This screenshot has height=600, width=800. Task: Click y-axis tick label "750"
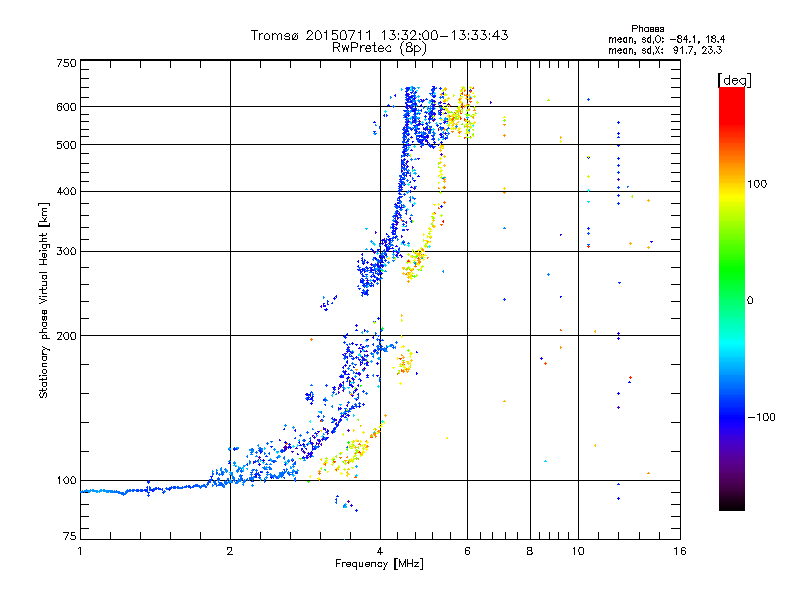(x=66, y=63)
